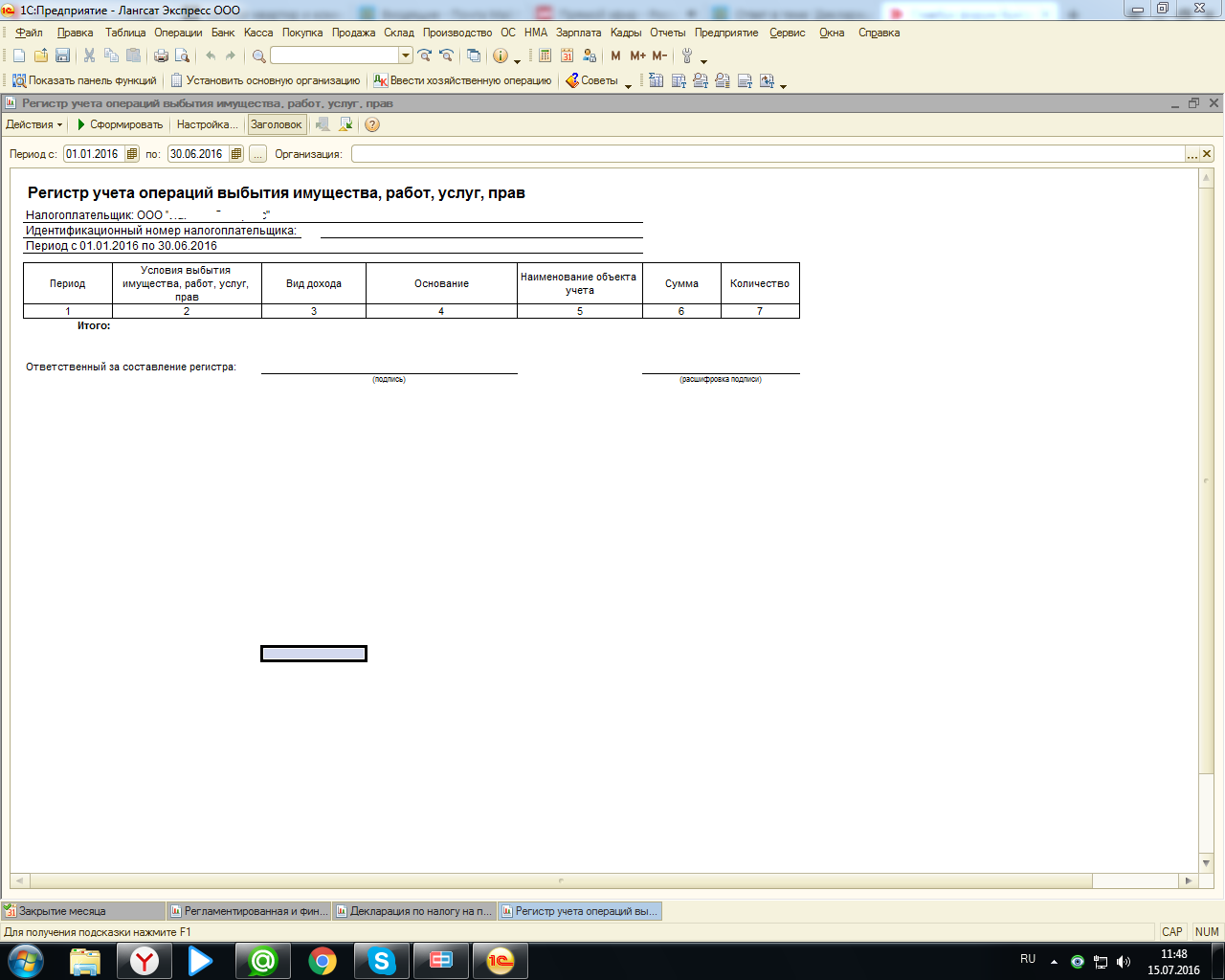This screenshot has width=1225, height=980.
Task: Click the Paste clipboard icon
Action: pyautogui.click(x=134, y=56)
